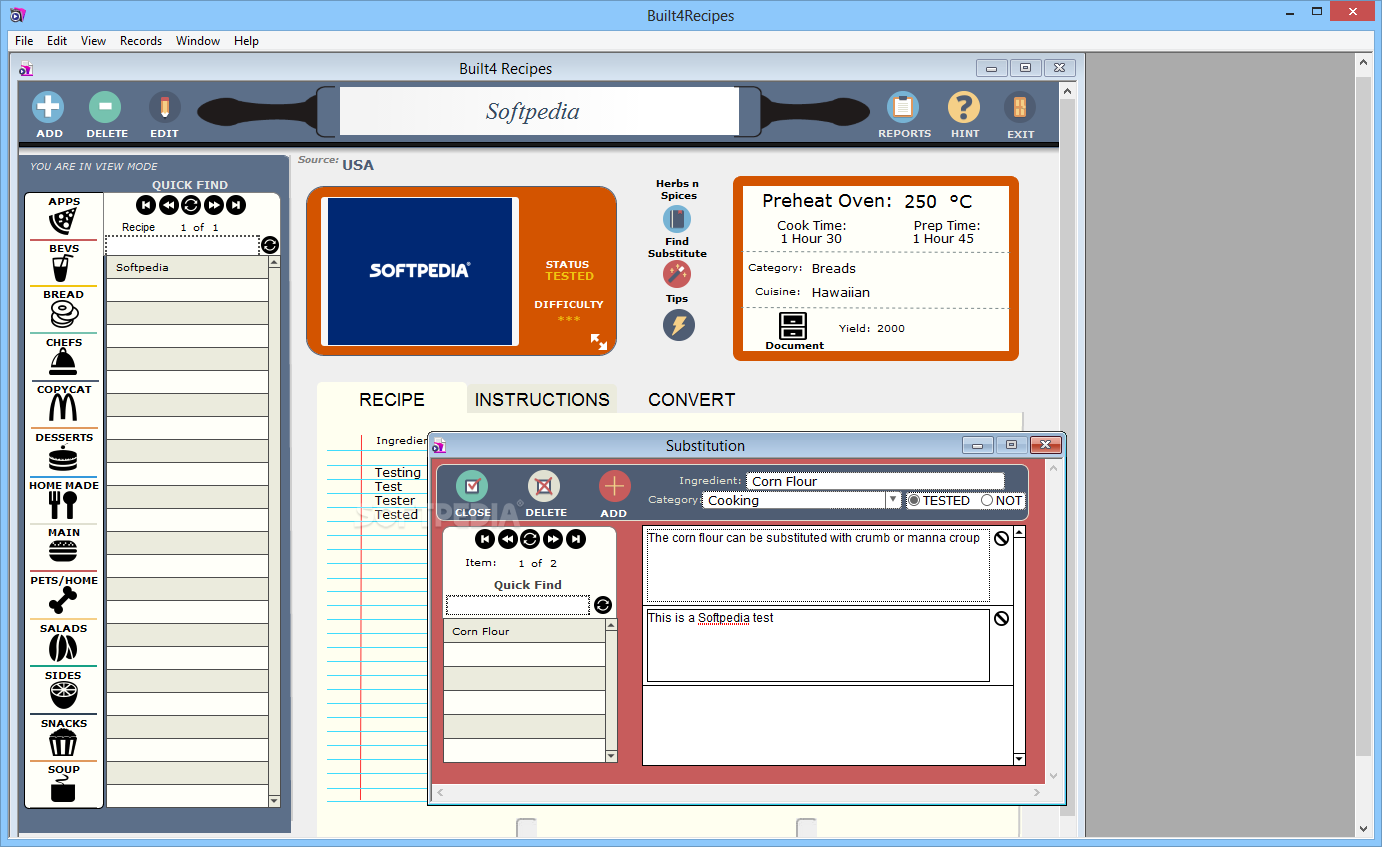Click ADD in Substitution window toolbar
The height and width of the screenshot is (847, 1382).
[x=614, y=487]
